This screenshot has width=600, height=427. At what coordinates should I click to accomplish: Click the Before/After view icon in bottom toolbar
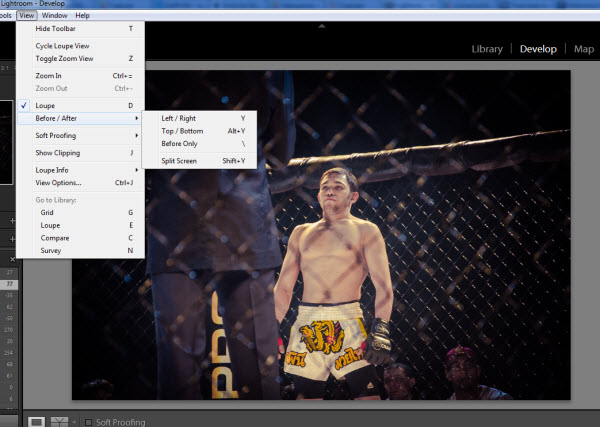click(x=58, y=421)
